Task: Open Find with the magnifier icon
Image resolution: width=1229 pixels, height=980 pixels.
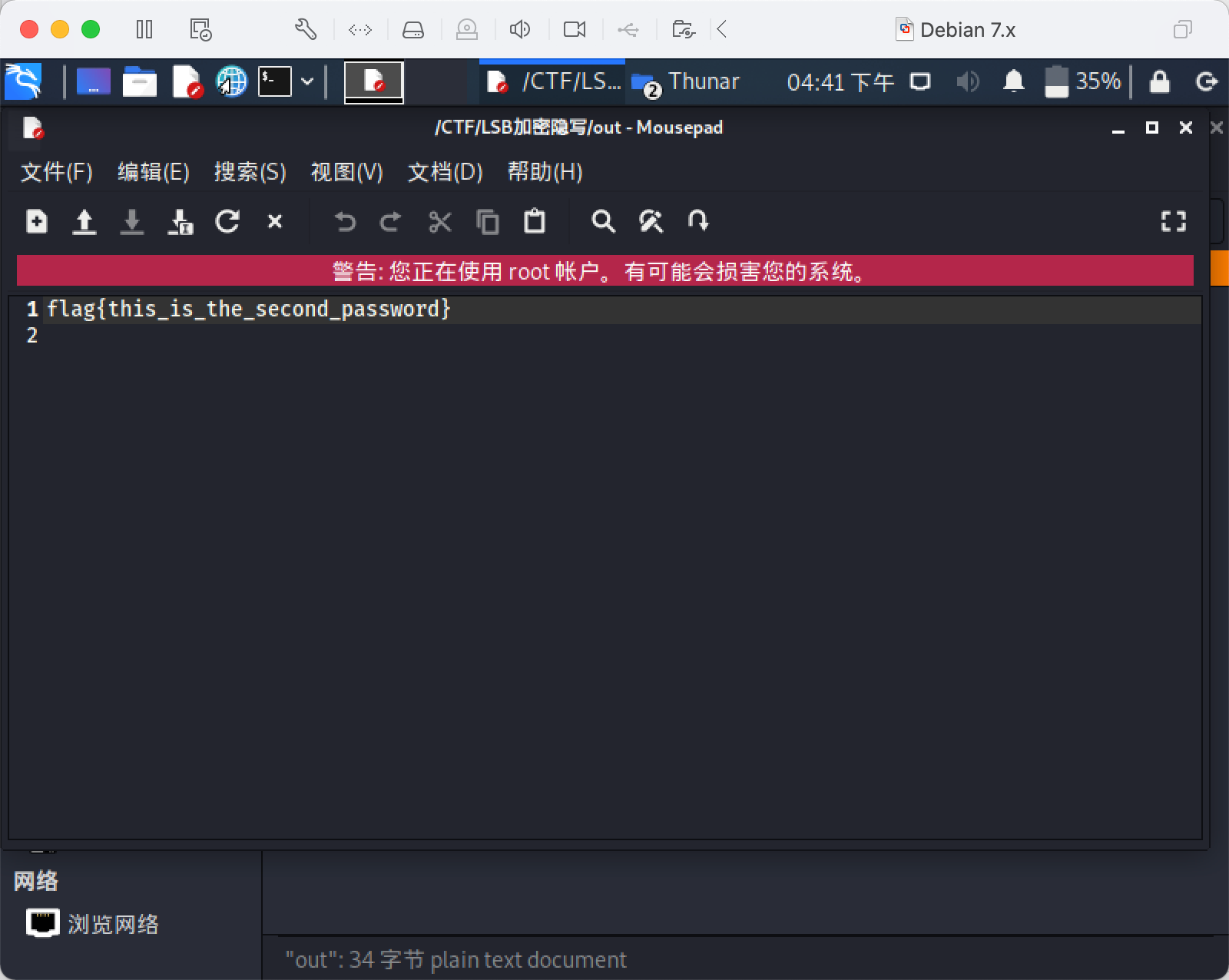Action: tap(603, 221)
